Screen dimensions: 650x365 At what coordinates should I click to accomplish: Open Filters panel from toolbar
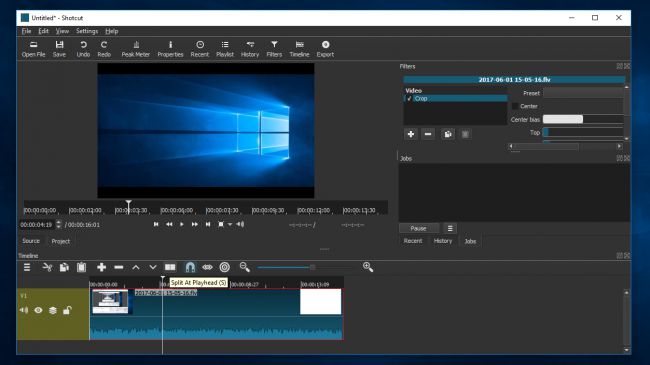pyautogui.click(x=274, y=49)
